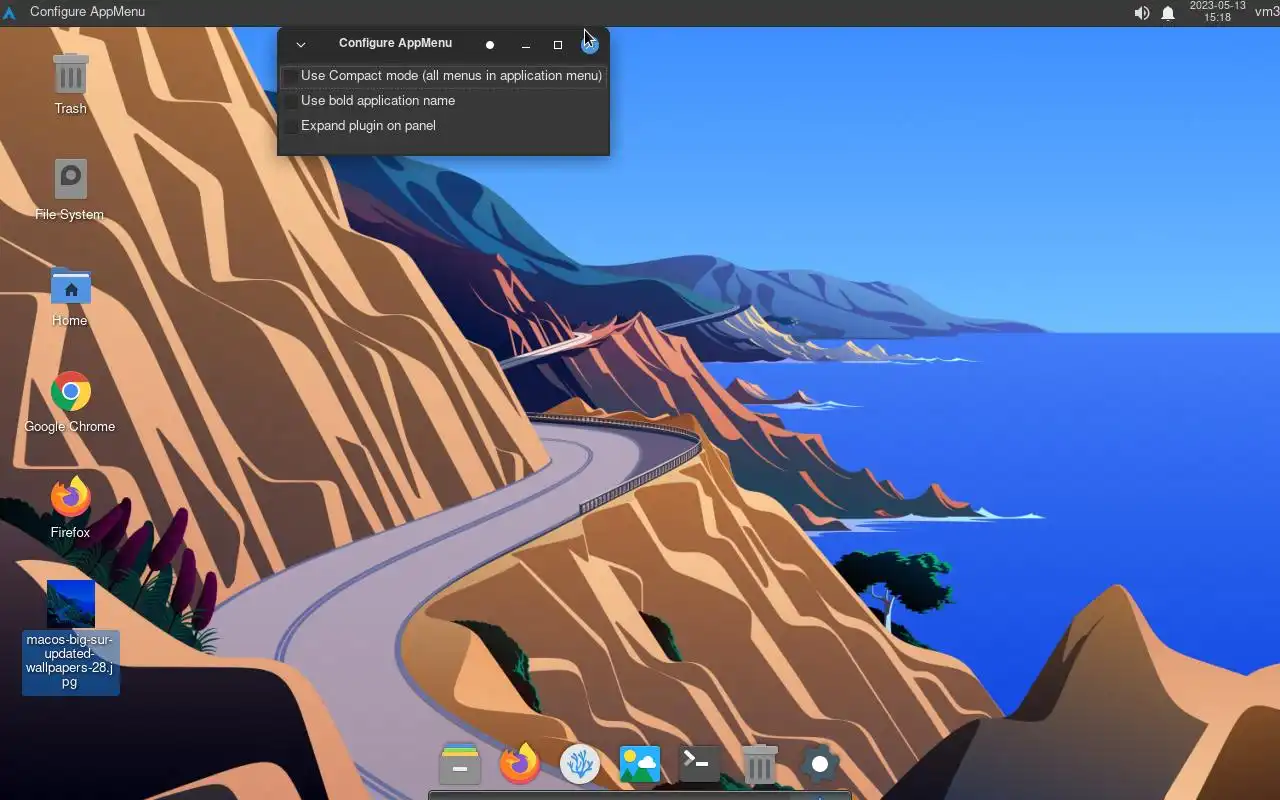
Task: Click the stick/pin dot button in dialog titlebar
Action: tap(490, 44)
